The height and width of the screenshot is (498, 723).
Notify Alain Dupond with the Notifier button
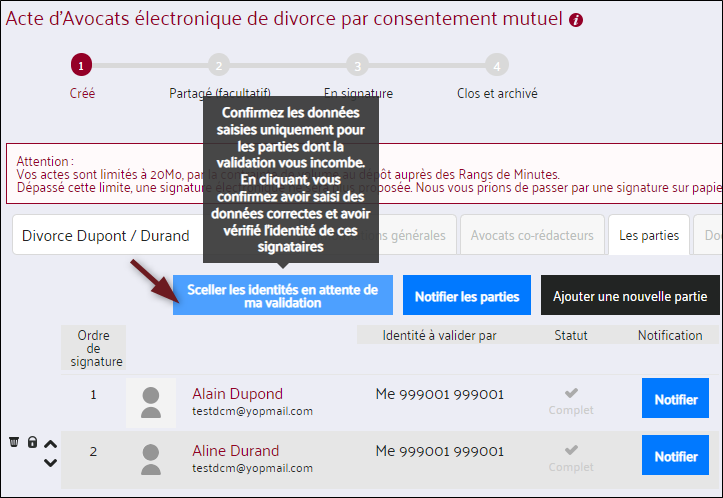(x=675, y=400)
